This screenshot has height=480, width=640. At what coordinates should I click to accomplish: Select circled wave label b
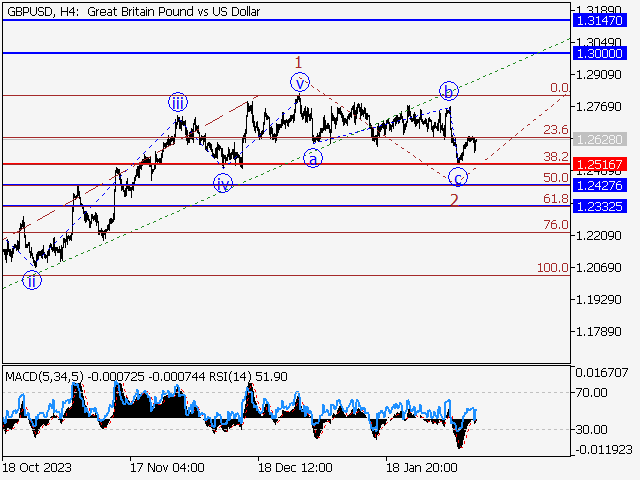click(x=449, y=91)
